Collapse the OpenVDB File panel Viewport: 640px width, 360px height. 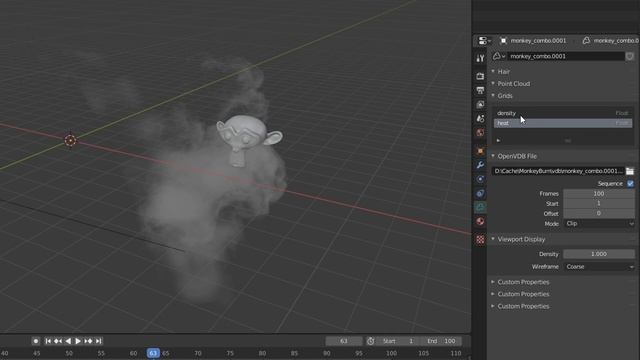[x=493, y=156]
